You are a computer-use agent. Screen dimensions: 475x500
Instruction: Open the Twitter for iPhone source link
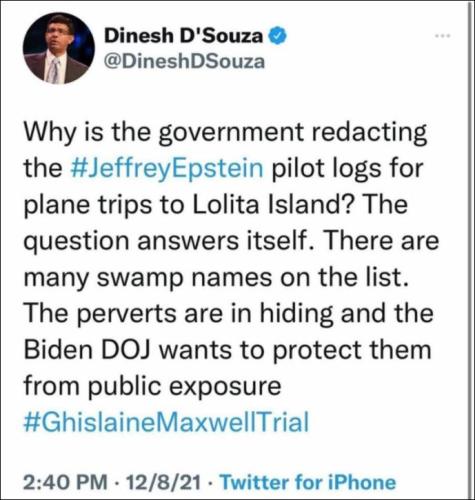click(x=308, y=482)
